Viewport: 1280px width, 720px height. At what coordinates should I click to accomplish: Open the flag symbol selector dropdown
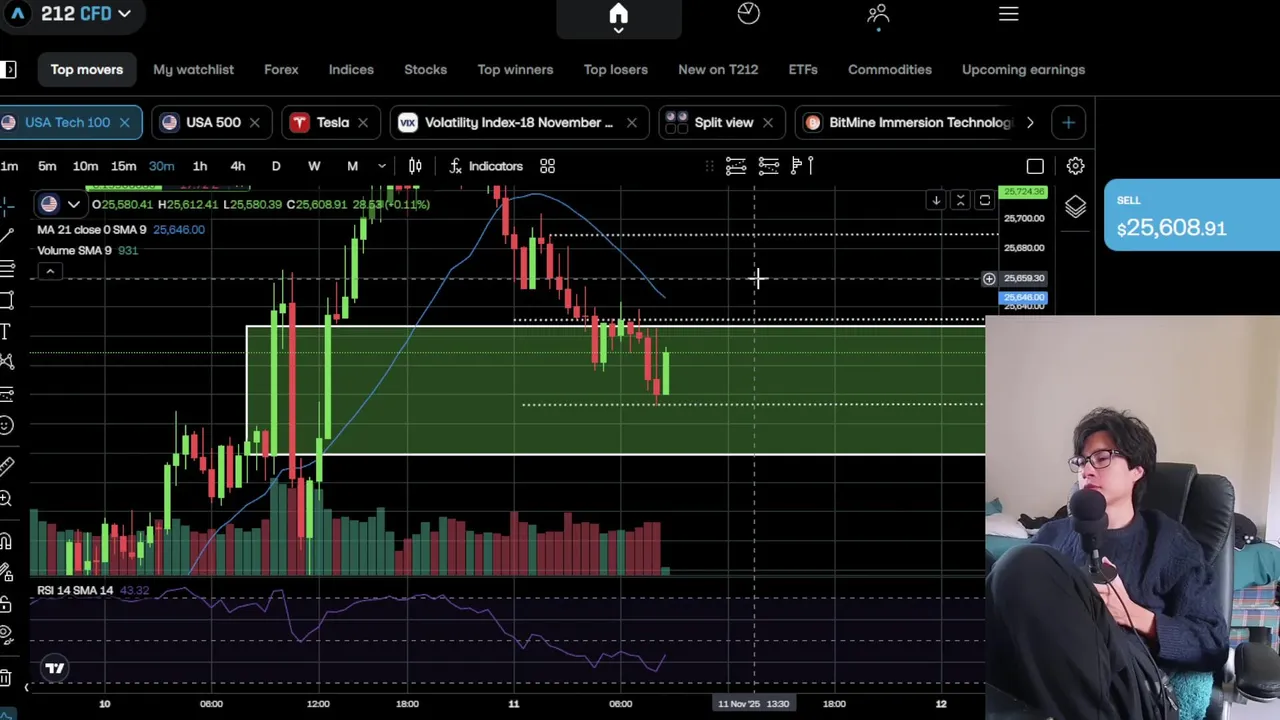59,204
